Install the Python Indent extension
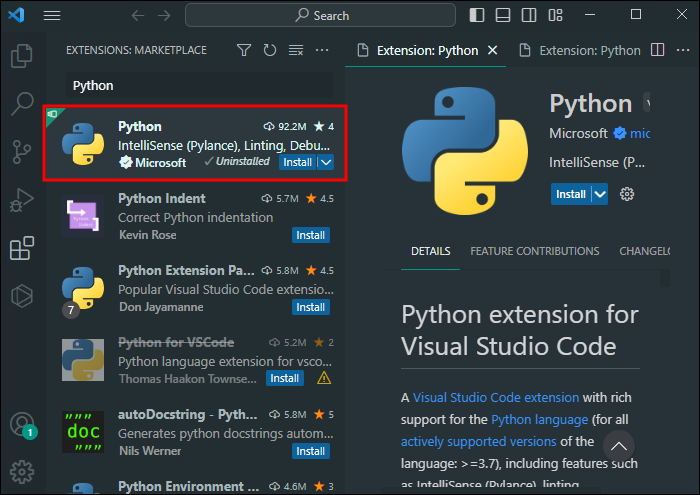700x495 pixels. [311, 235]
